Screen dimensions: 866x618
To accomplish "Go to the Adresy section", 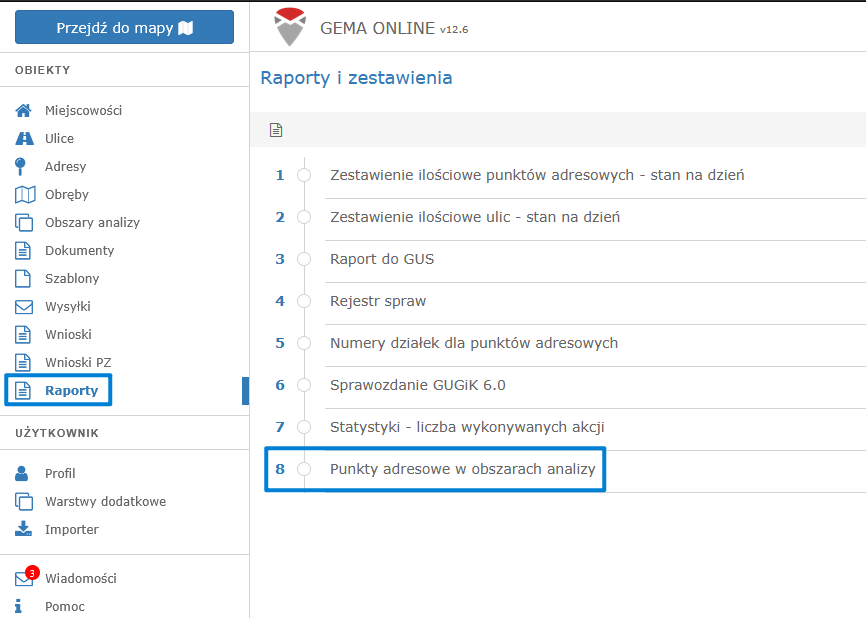I will (x=65, y=166).
